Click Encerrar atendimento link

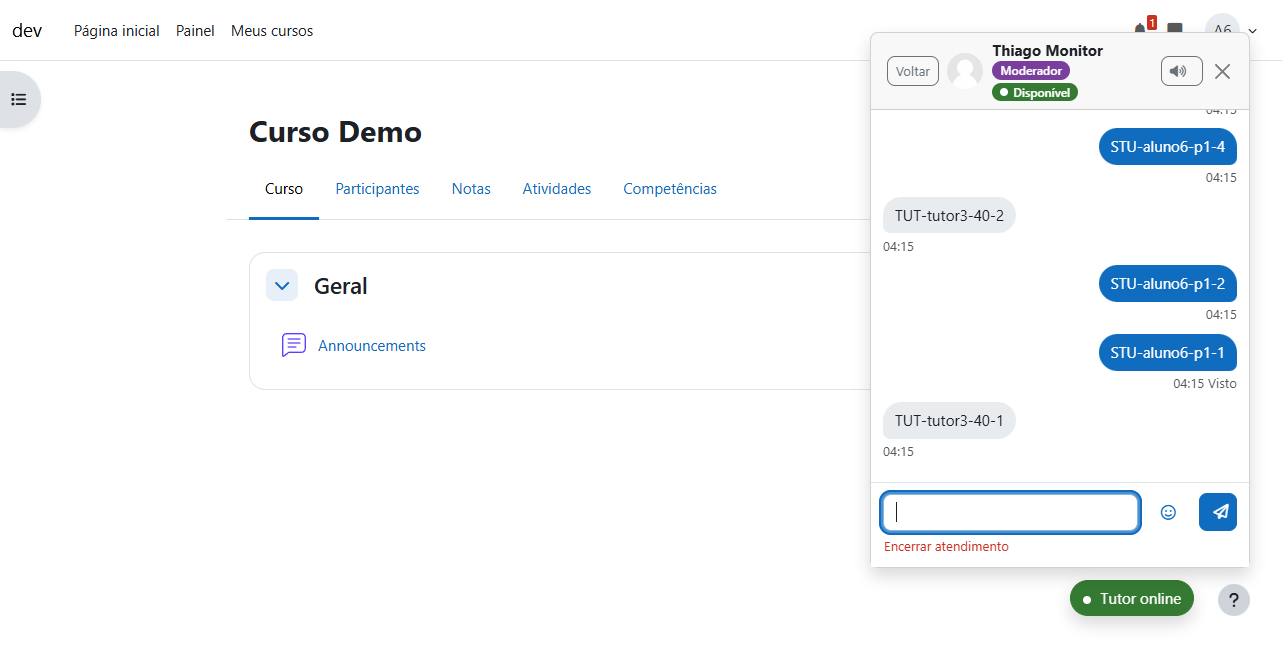point(946,547)
